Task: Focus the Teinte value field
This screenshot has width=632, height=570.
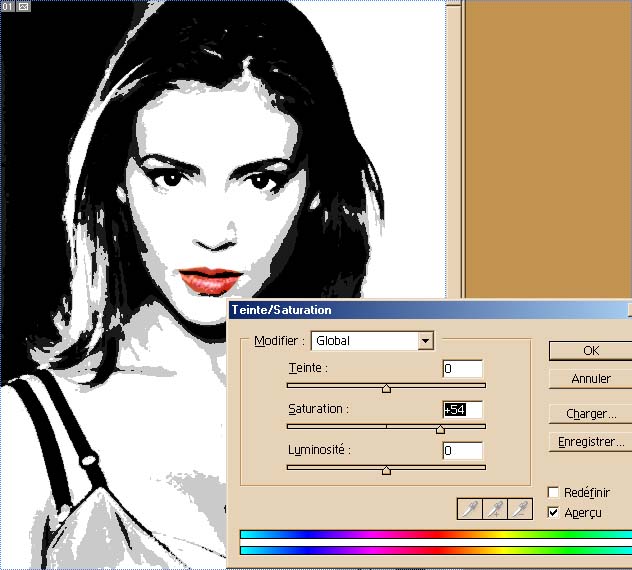Action: (462, 369)
